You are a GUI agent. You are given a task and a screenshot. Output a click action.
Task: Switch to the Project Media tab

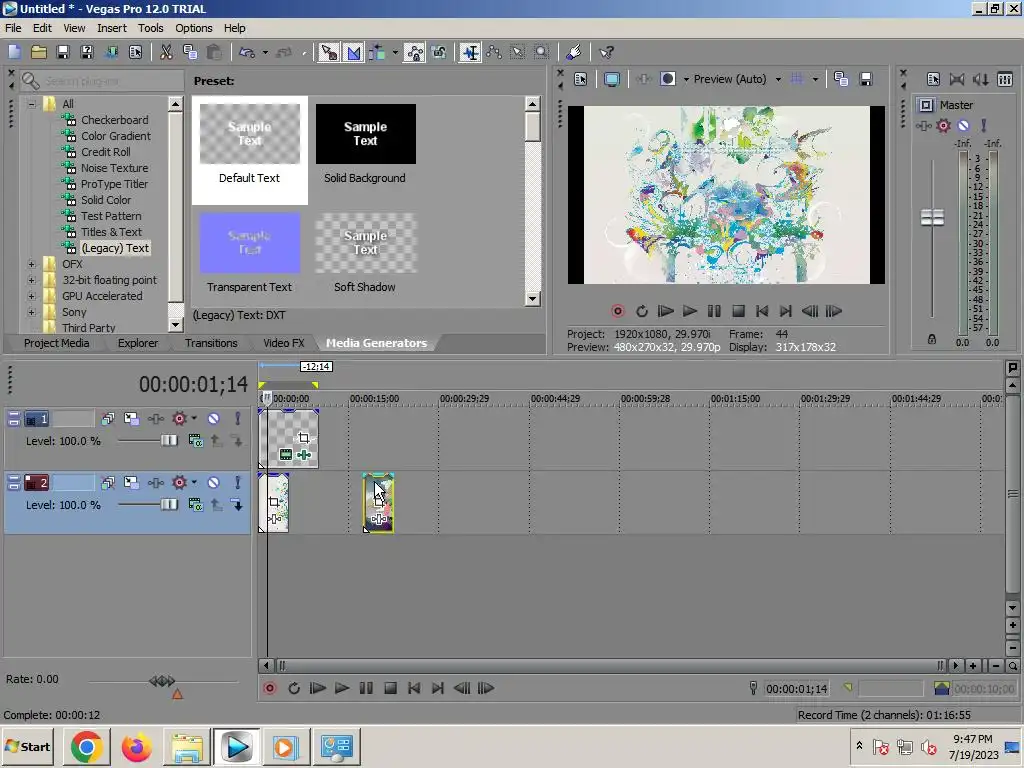[56, 343]
